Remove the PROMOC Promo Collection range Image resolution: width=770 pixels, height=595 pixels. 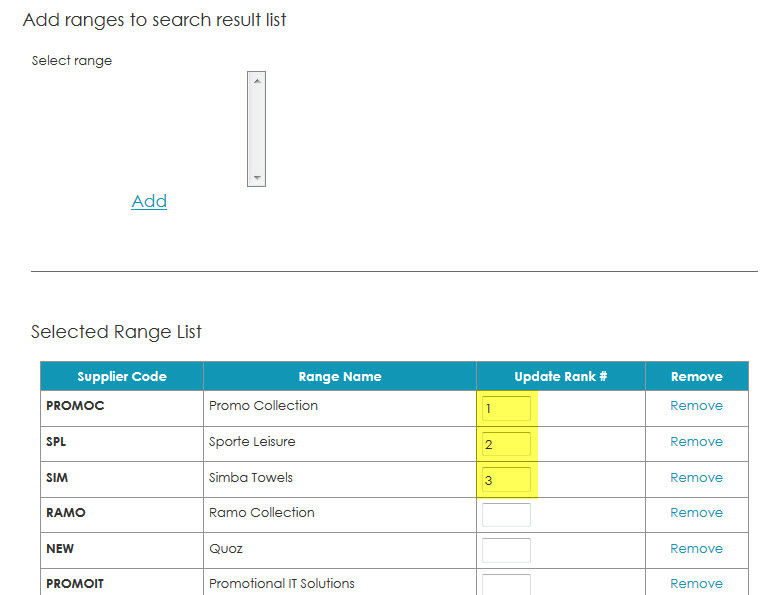click(696, 406)
